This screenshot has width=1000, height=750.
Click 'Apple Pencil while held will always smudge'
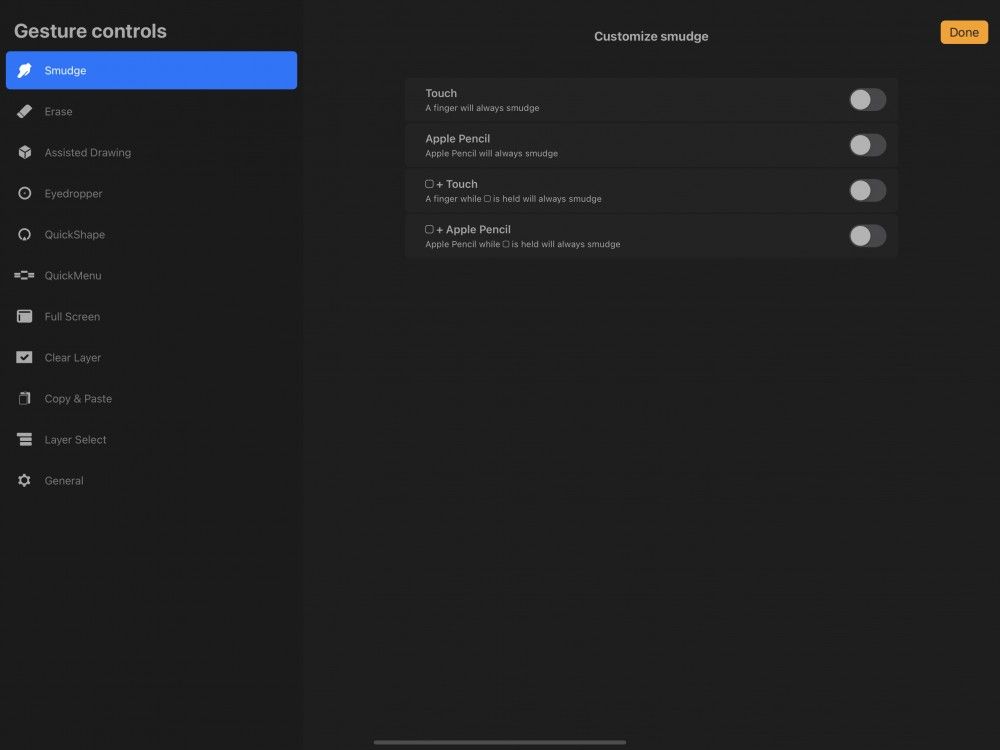coord(522,244)
